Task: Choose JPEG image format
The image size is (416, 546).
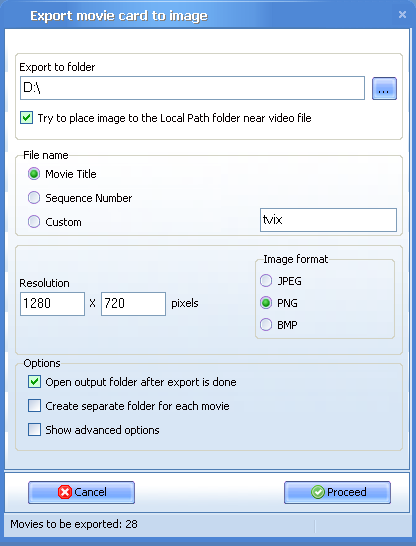Action: [266, 281]
